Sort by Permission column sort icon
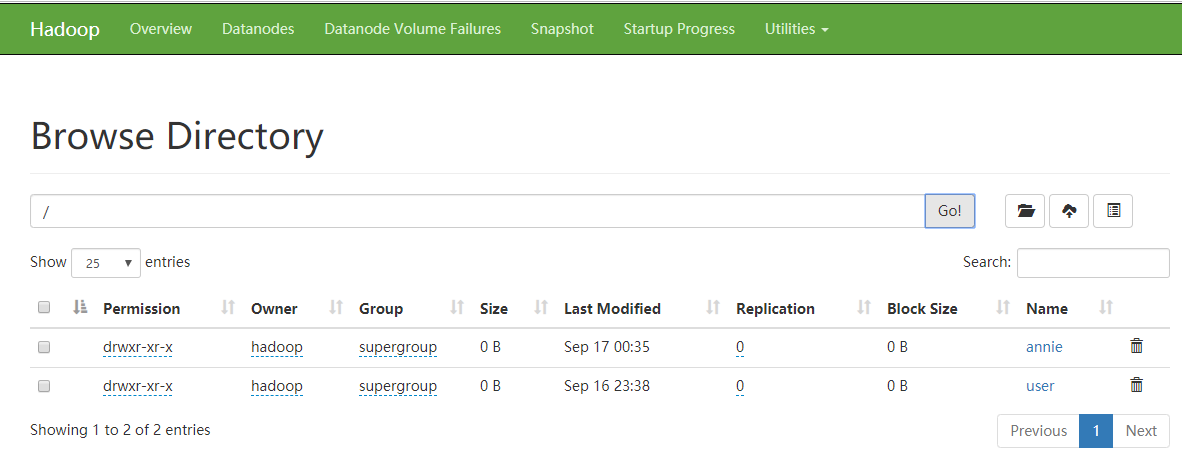This screenshot has width=1182, height=457. click(227, 308)
